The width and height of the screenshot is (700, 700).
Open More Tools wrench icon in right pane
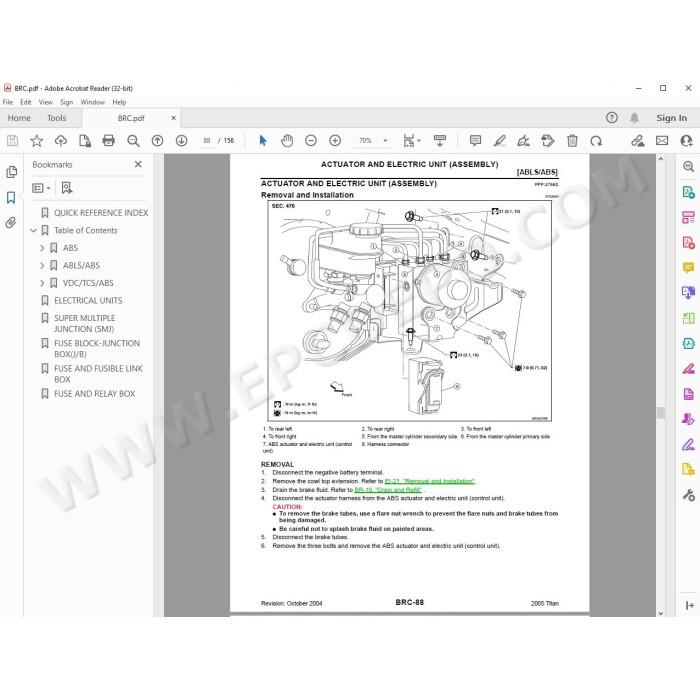click(x=688, y=495)
